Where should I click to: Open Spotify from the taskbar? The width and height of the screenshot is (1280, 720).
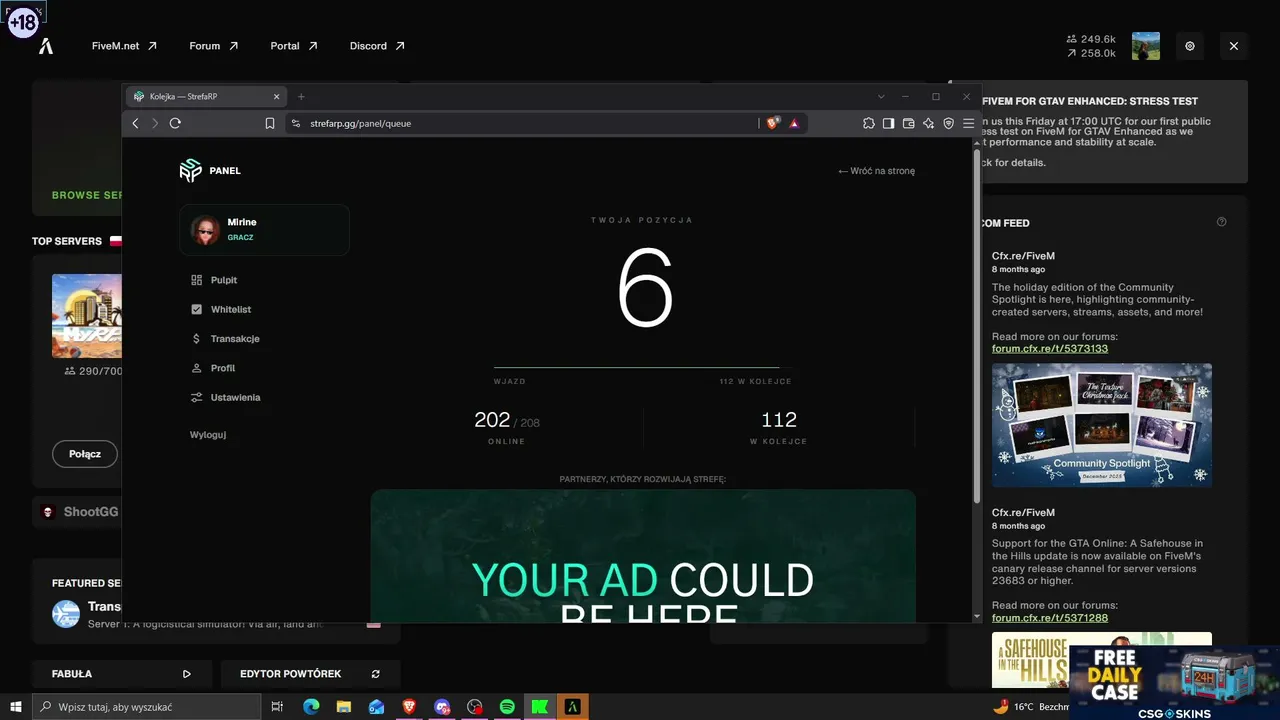pos(507,707)
